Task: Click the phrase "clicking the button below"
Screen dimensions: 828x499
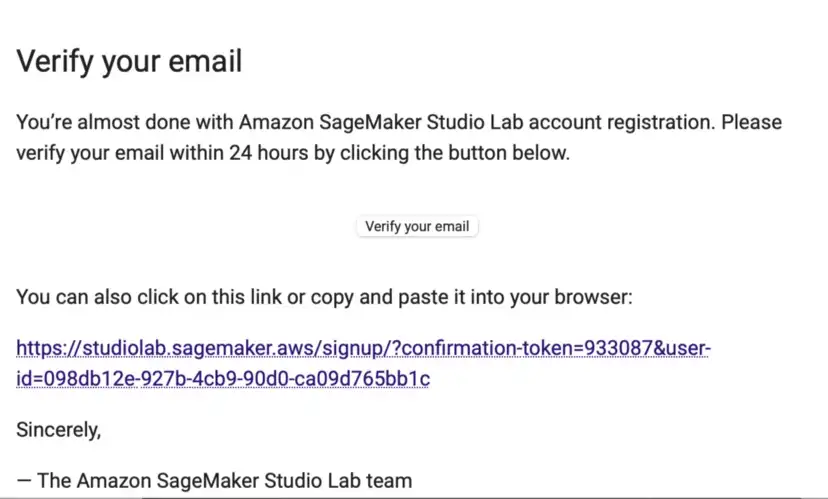Action: coord(454,153)
